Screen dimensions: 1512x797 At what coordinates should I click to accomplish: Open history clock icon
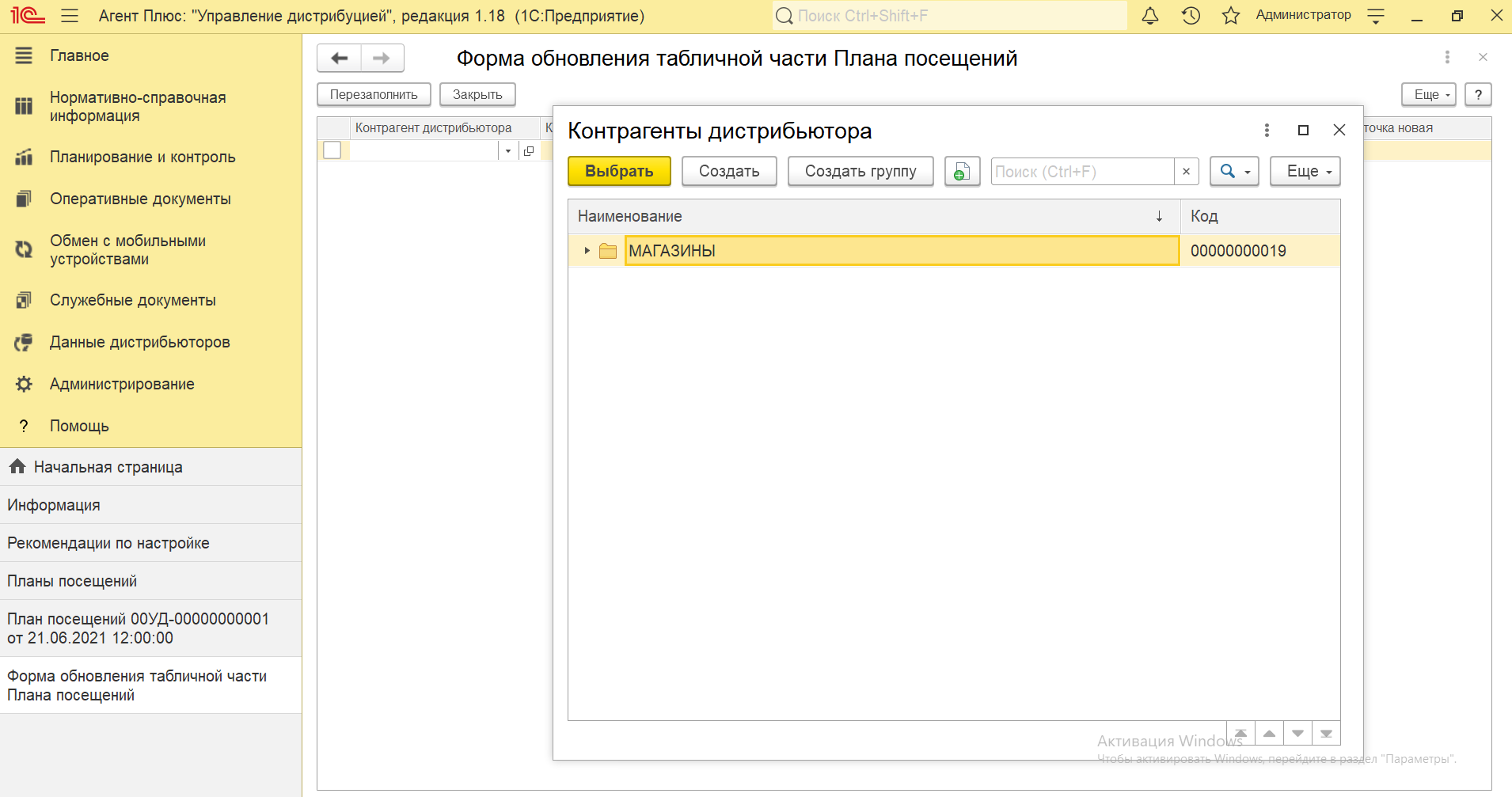(x=1191, y=15)
